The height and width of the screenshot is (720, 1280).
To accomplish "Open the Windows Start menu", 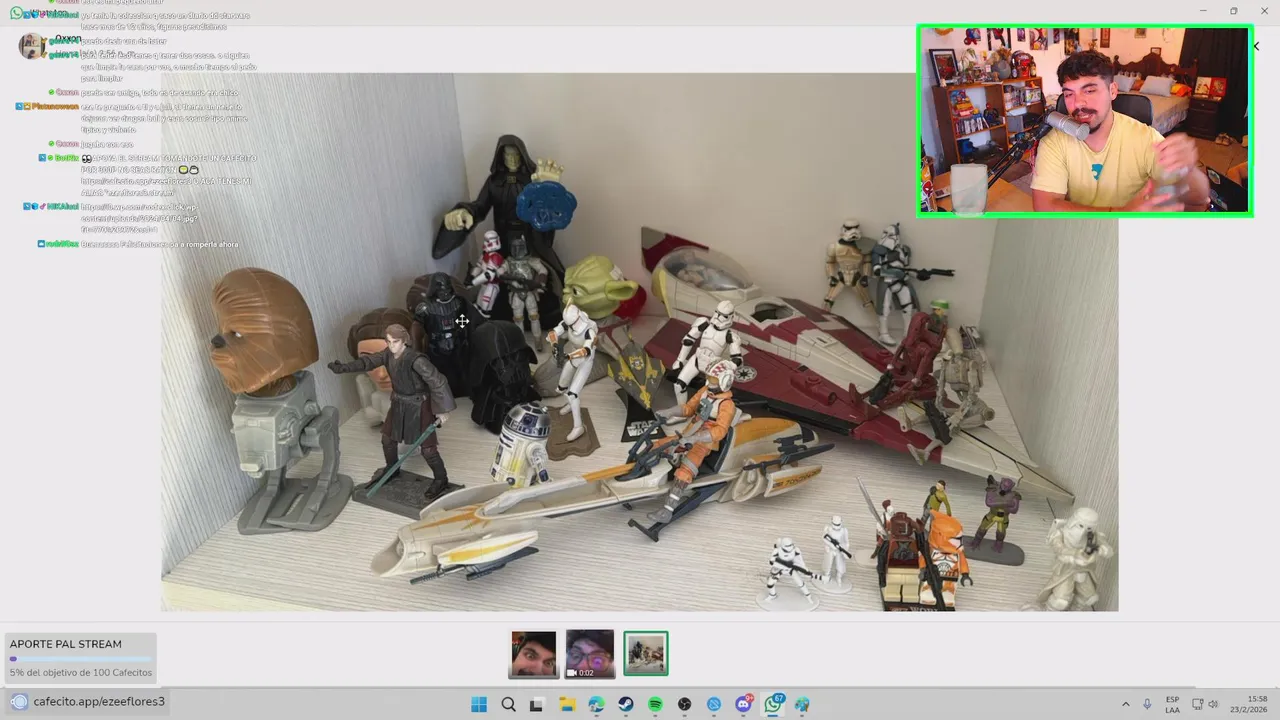I will [x=479, y=704].
